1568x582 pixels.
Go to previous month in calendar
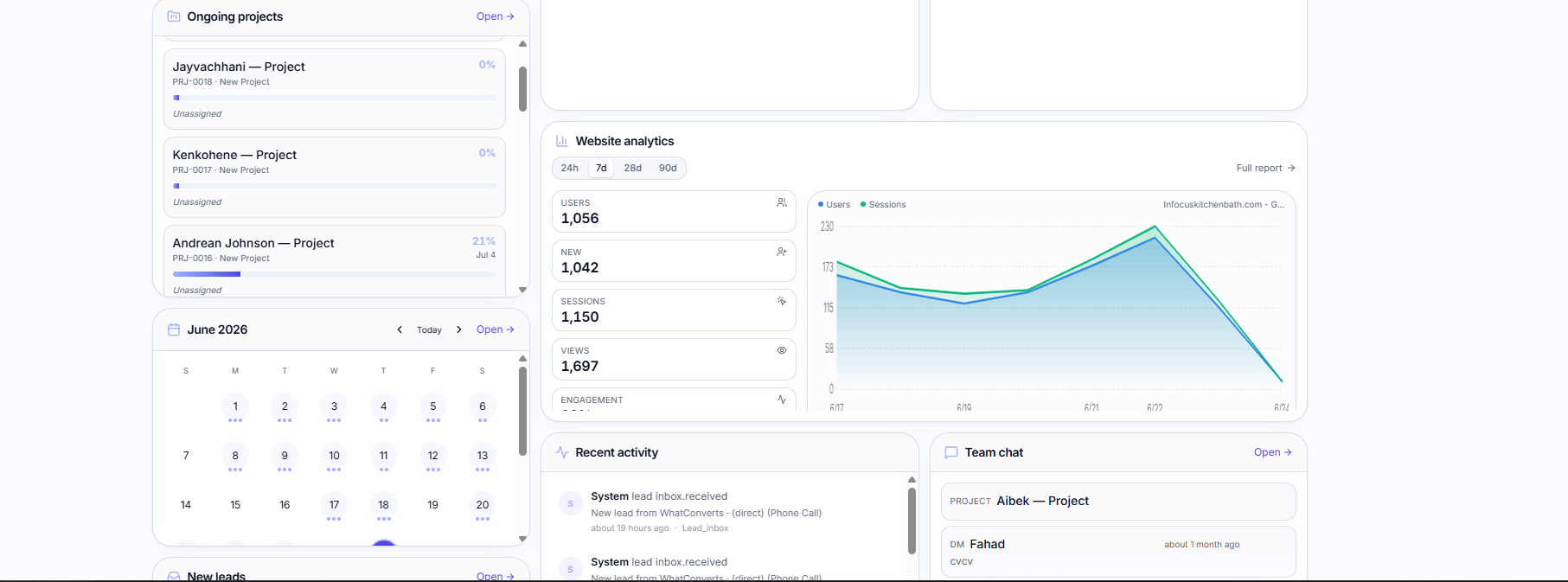[400, 329]
